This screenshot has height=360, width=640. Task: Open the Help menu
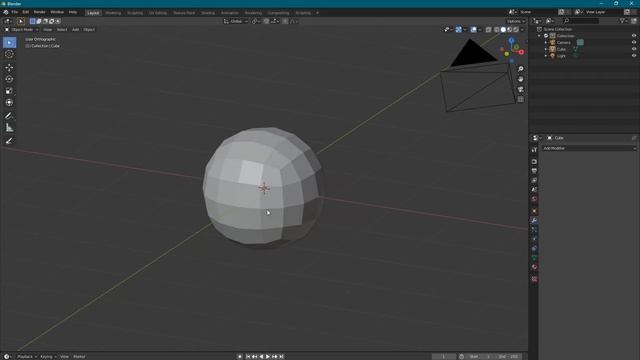[x=73, y=12]
